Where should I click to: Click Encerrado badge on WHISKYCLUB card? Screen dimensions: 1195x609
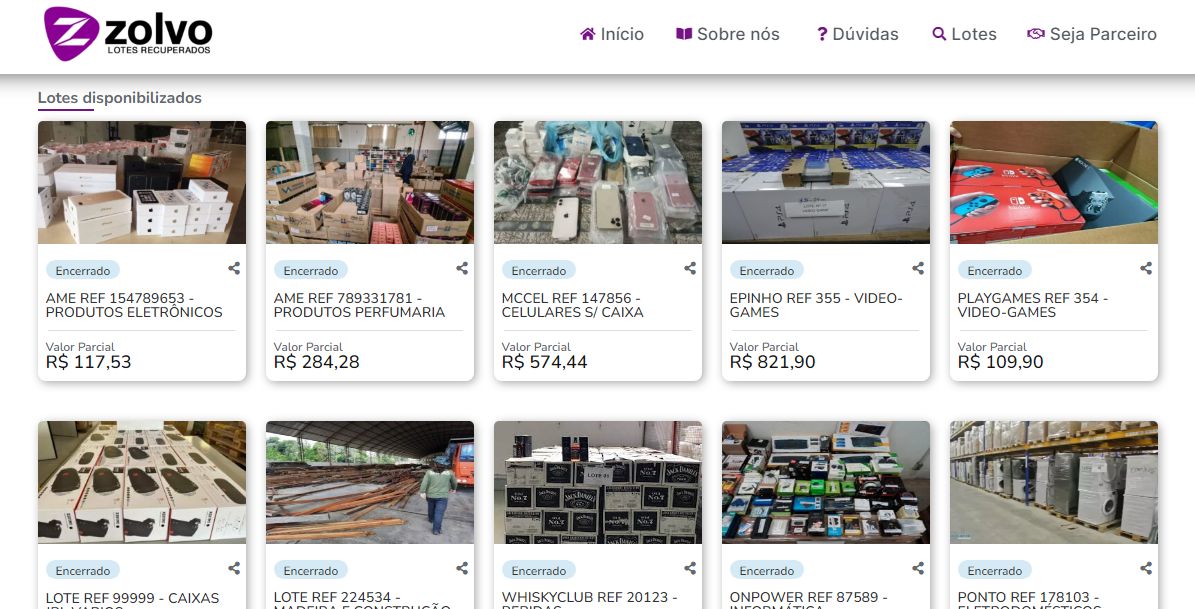538,571
